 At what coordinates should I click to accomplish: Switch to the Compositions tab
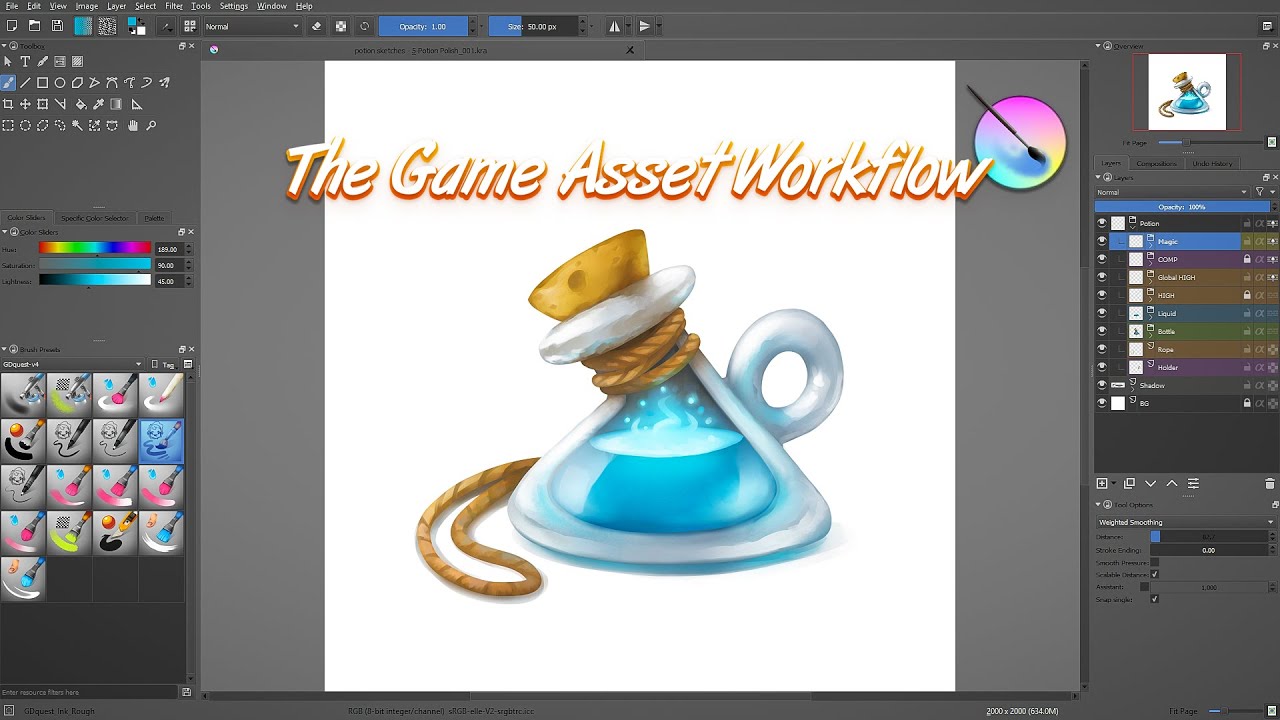1156,162
